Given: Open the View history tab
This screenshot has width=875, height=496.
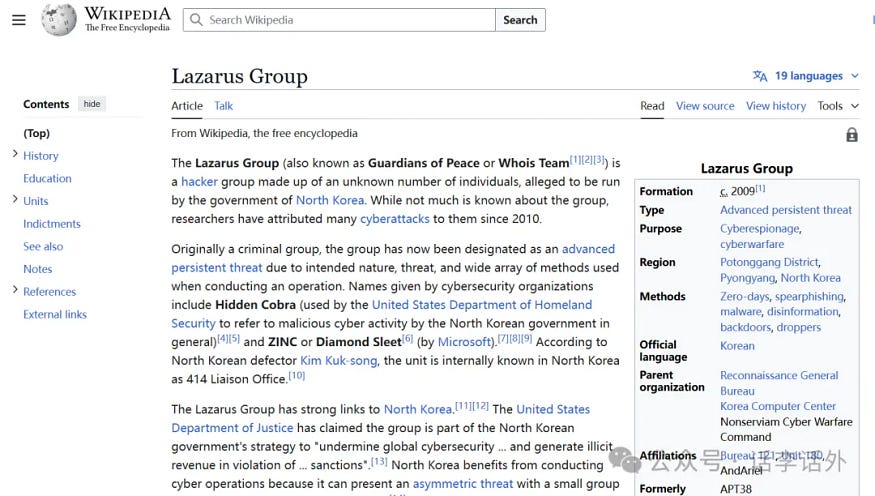Looking at the screenshot, I should coord(776,106).
